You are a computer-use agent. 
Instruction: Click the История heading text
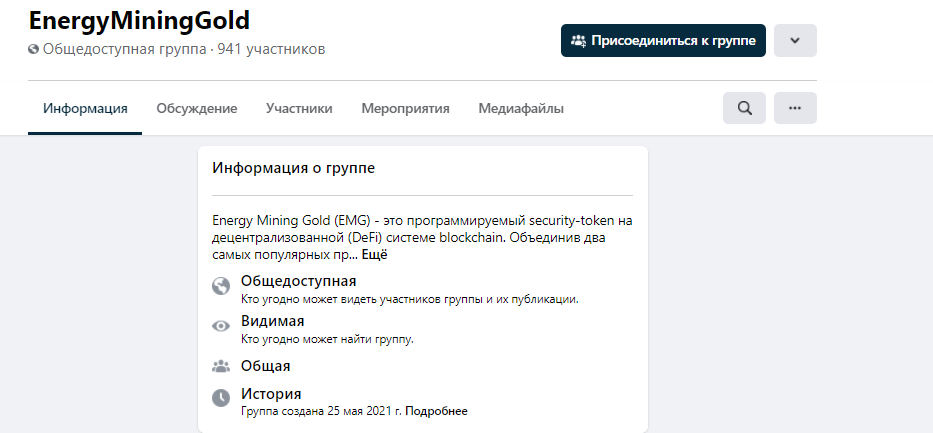271,394
